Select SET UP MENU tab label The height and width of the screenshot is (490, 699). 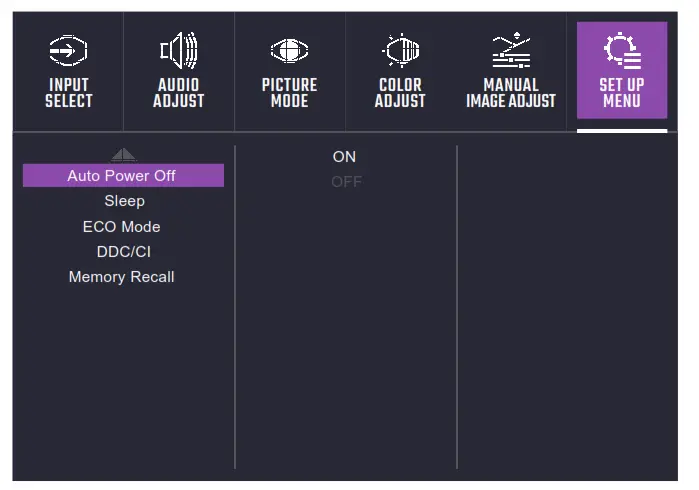(x=622, y=93)
